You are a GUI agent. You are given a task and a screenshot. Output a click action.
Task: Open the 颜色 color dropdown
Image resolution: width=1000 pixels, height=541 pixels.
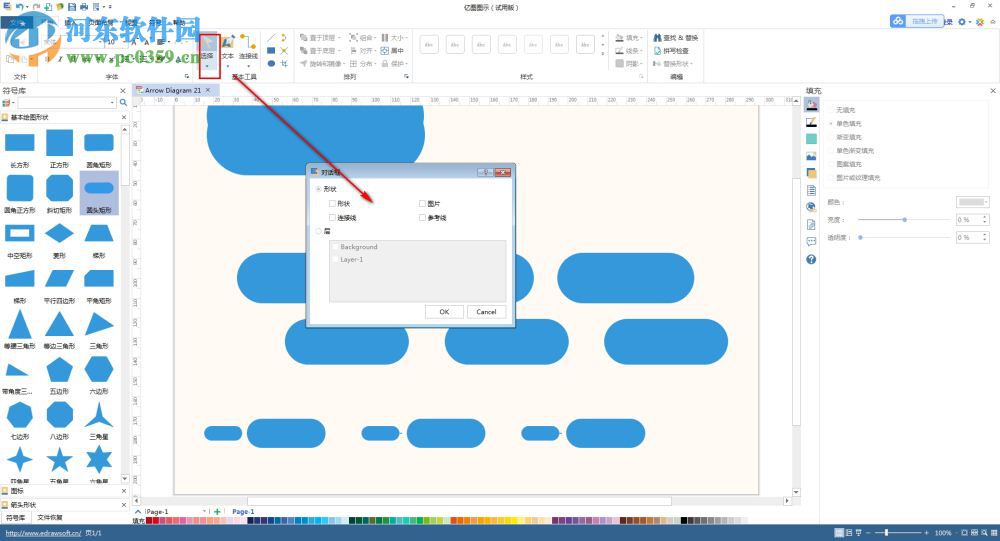972,202
